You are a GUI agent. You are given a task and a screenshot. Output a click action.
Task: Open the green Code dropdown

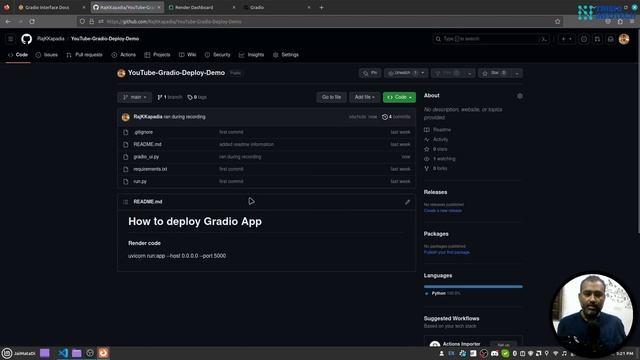tap(399, 97)
